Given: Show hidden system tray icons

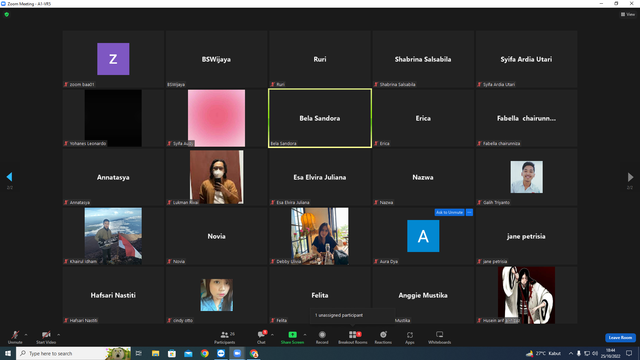Looking at the screenshot, I should (571, 353).
